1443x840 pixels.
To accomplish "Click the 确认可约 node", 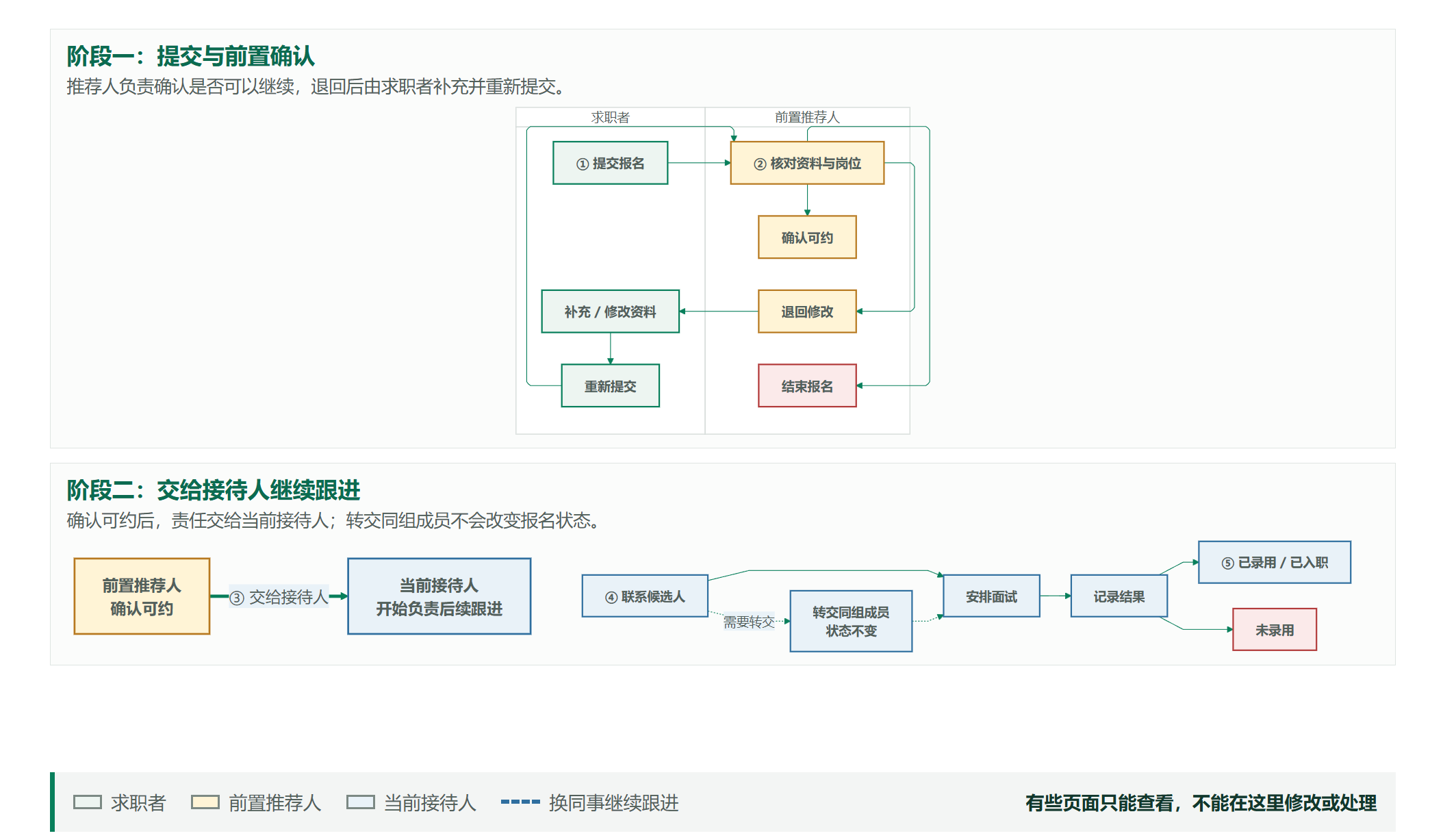I will (x=807, y=238).
